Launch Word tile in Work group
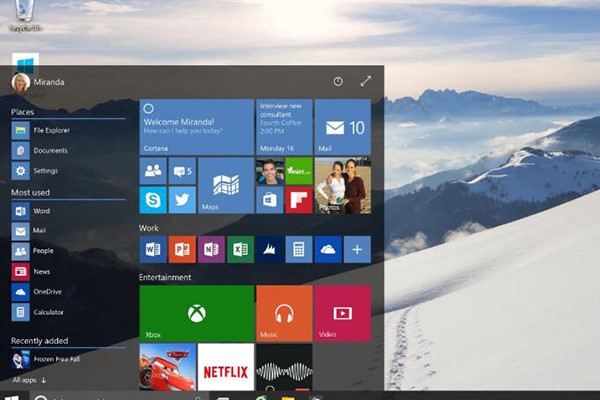 153,250
